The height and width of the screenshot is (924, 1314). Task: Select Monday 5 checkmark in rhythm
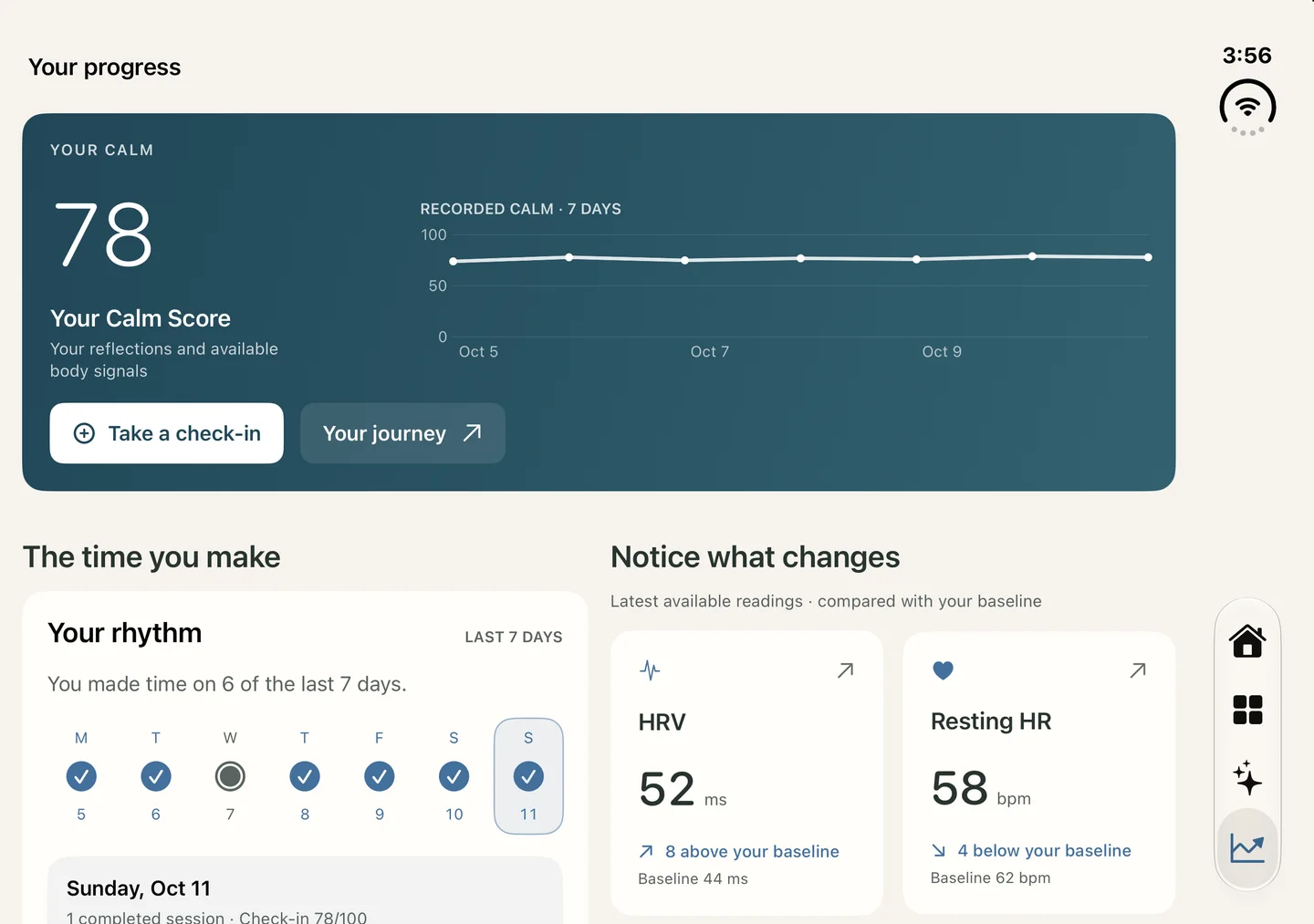point(81,776)
